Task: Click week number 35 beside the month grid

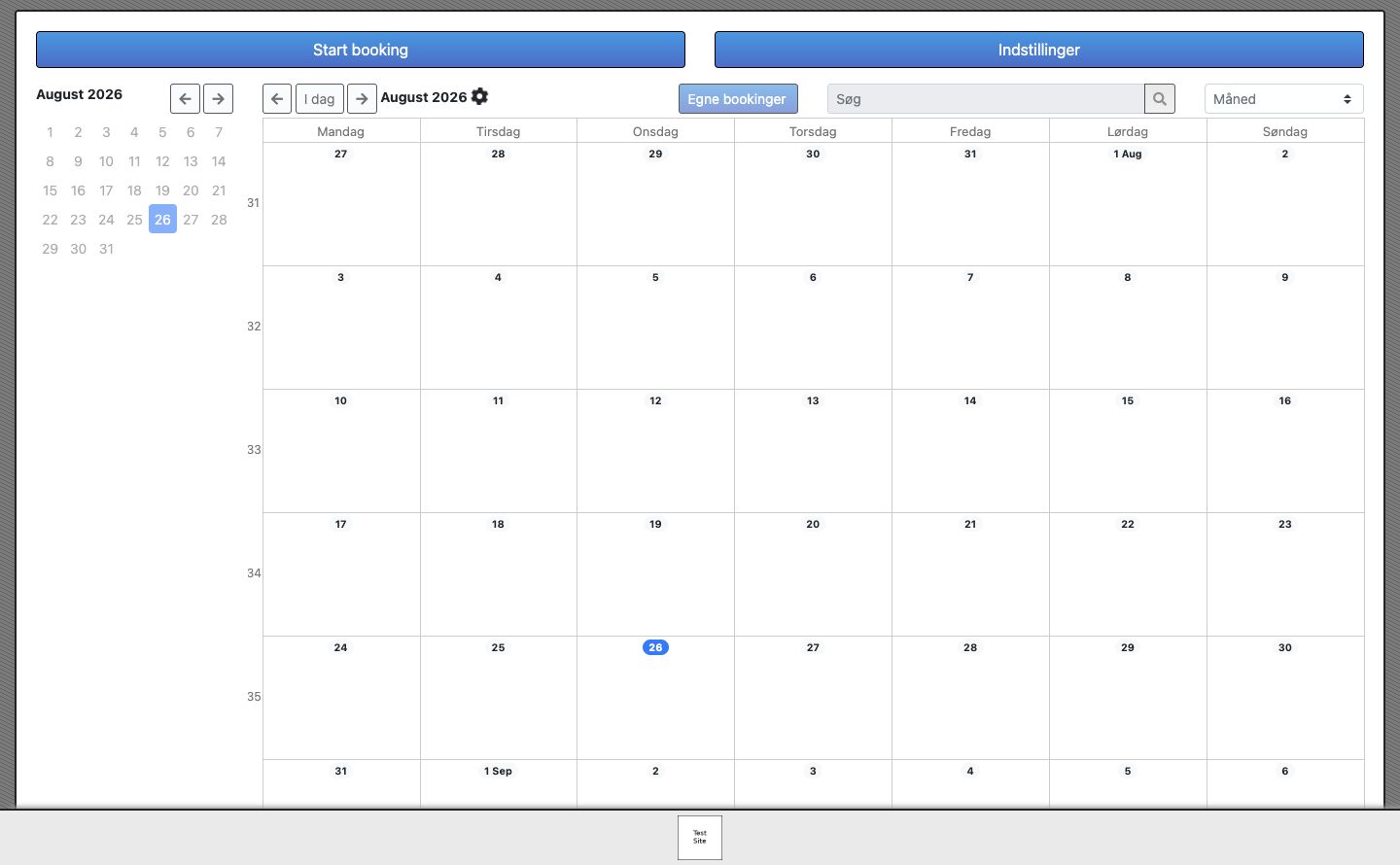Action: pos(253,697)
